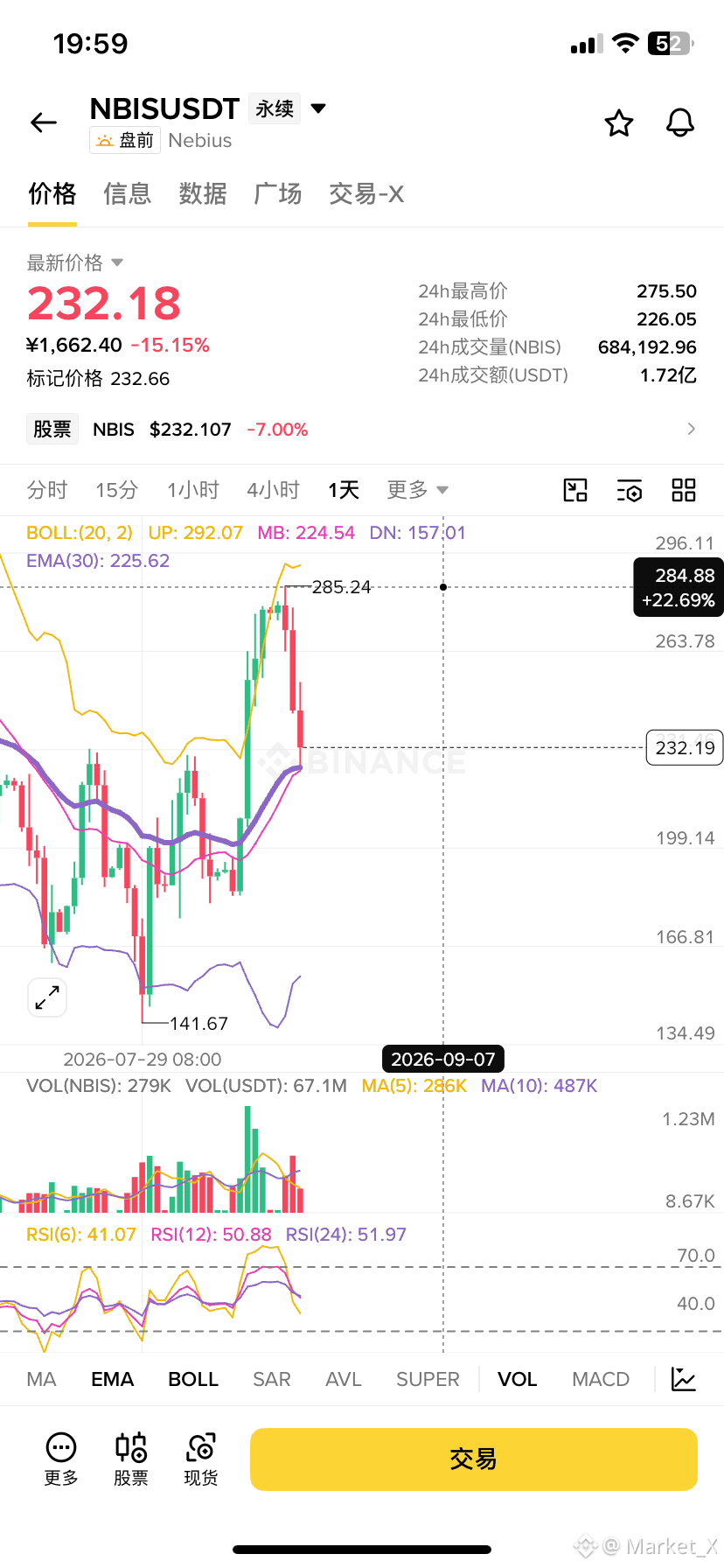
Task: Open the 现货 spot shortcut at bottom
Action: click(201, 1459)
